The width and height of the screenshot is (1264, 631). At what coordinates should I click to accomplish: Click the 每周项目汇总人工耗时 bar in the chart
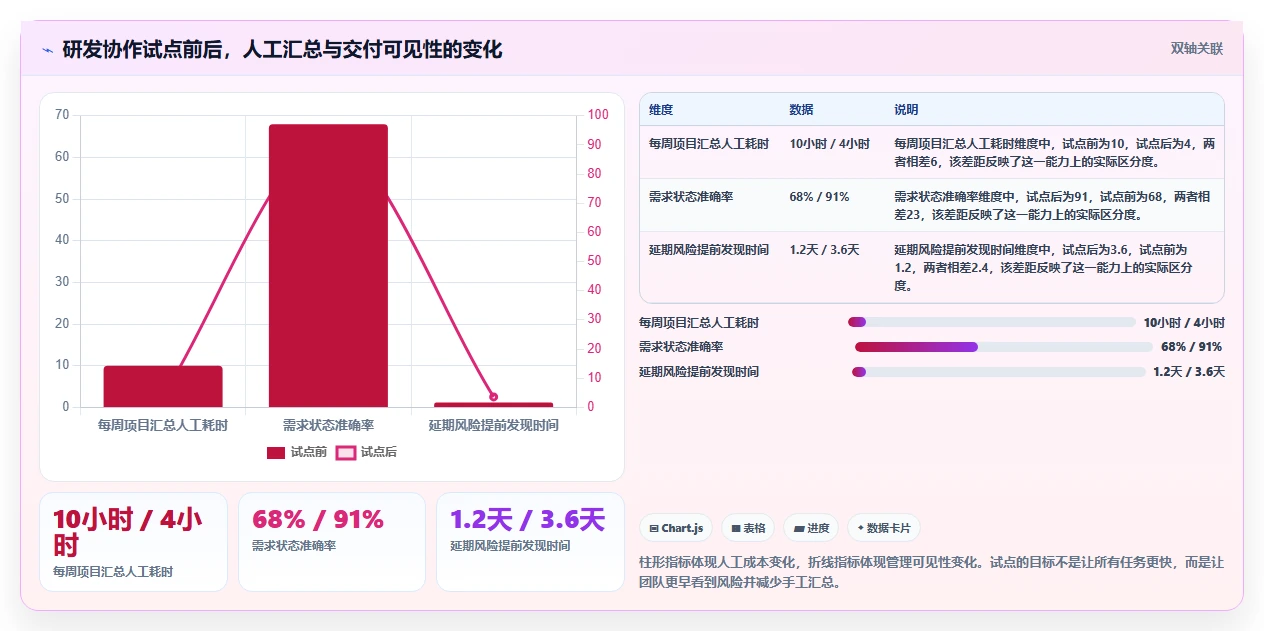[x=163, y=386]
